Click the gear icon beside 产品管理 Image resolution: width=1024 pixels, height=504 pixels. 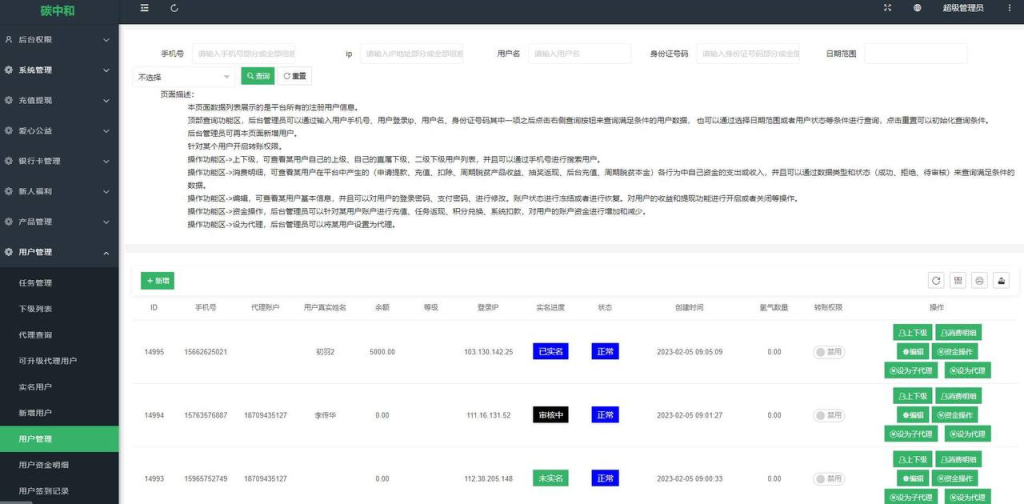[x=8, y=222]
